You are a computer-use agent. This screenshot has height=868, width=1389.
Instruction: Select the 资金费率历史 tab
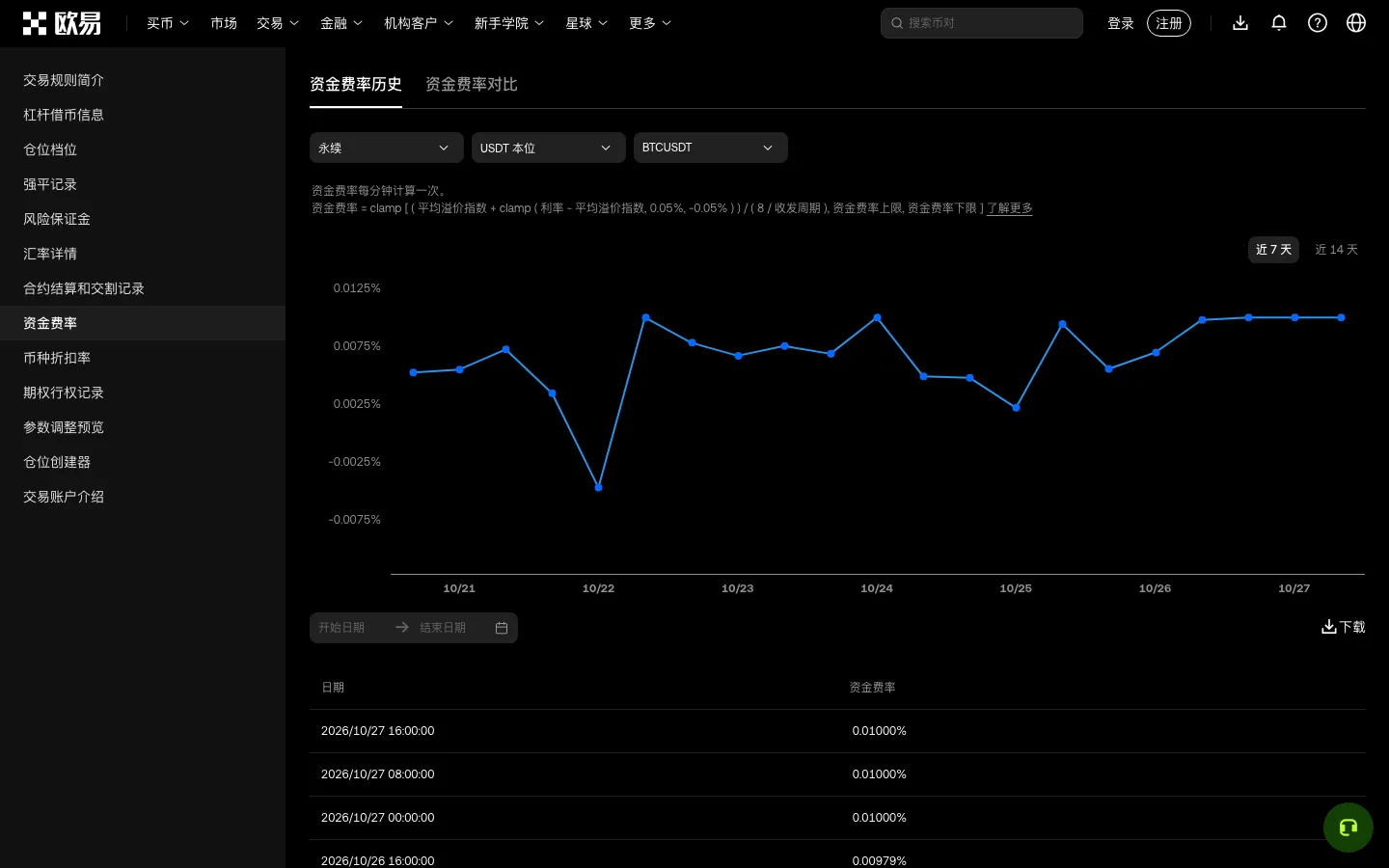[356, 85]
